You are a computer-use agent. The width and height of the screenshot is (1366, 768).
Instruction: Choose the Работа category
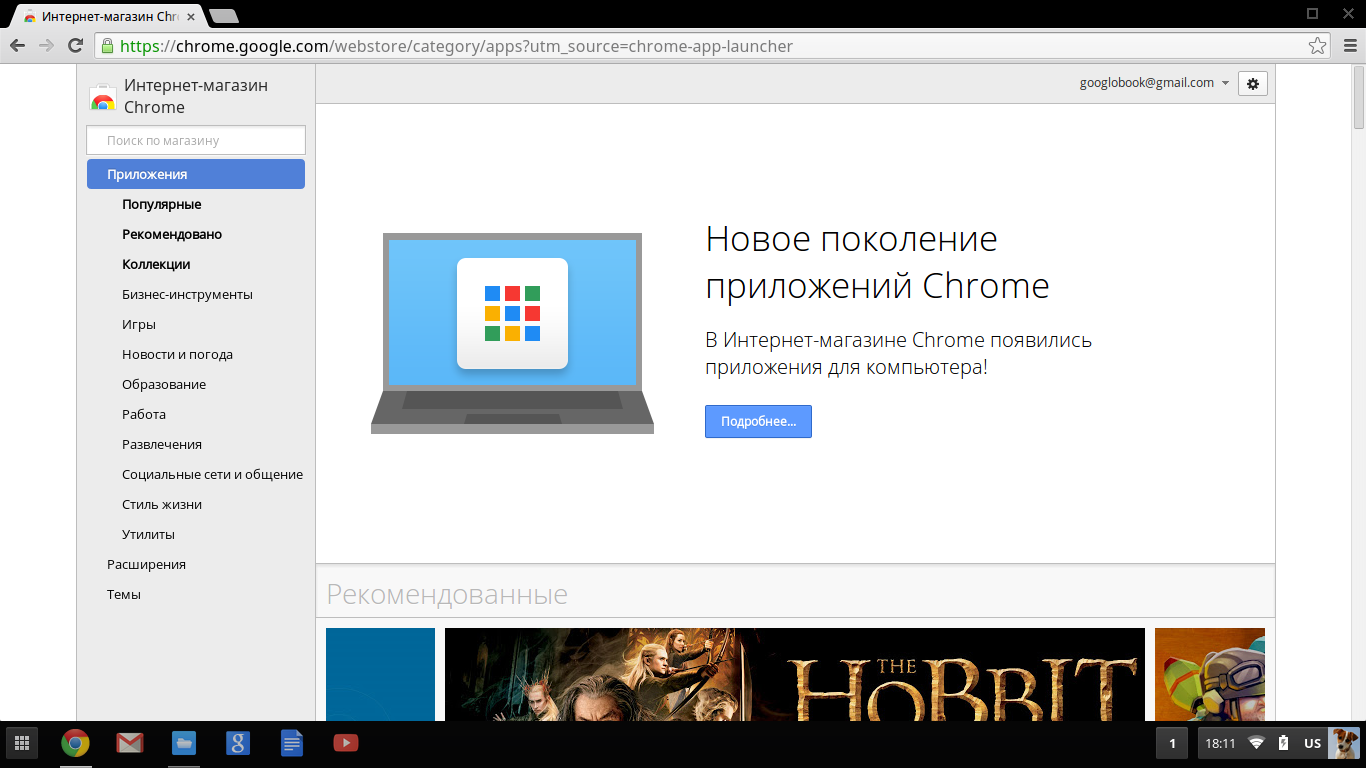click(144, 414)
